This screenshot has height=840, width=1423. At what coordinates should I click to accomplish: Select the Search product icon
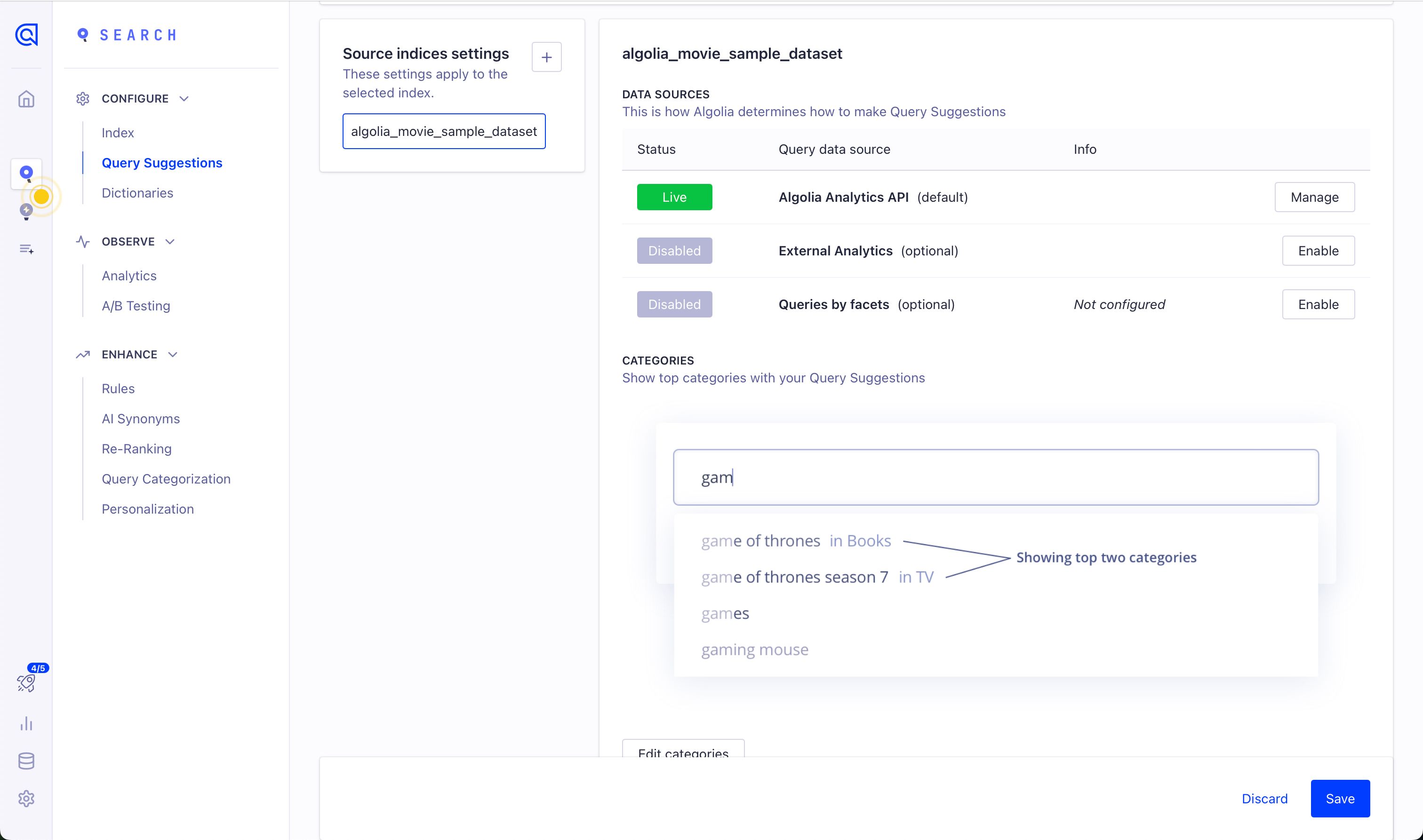click(26, 172)
